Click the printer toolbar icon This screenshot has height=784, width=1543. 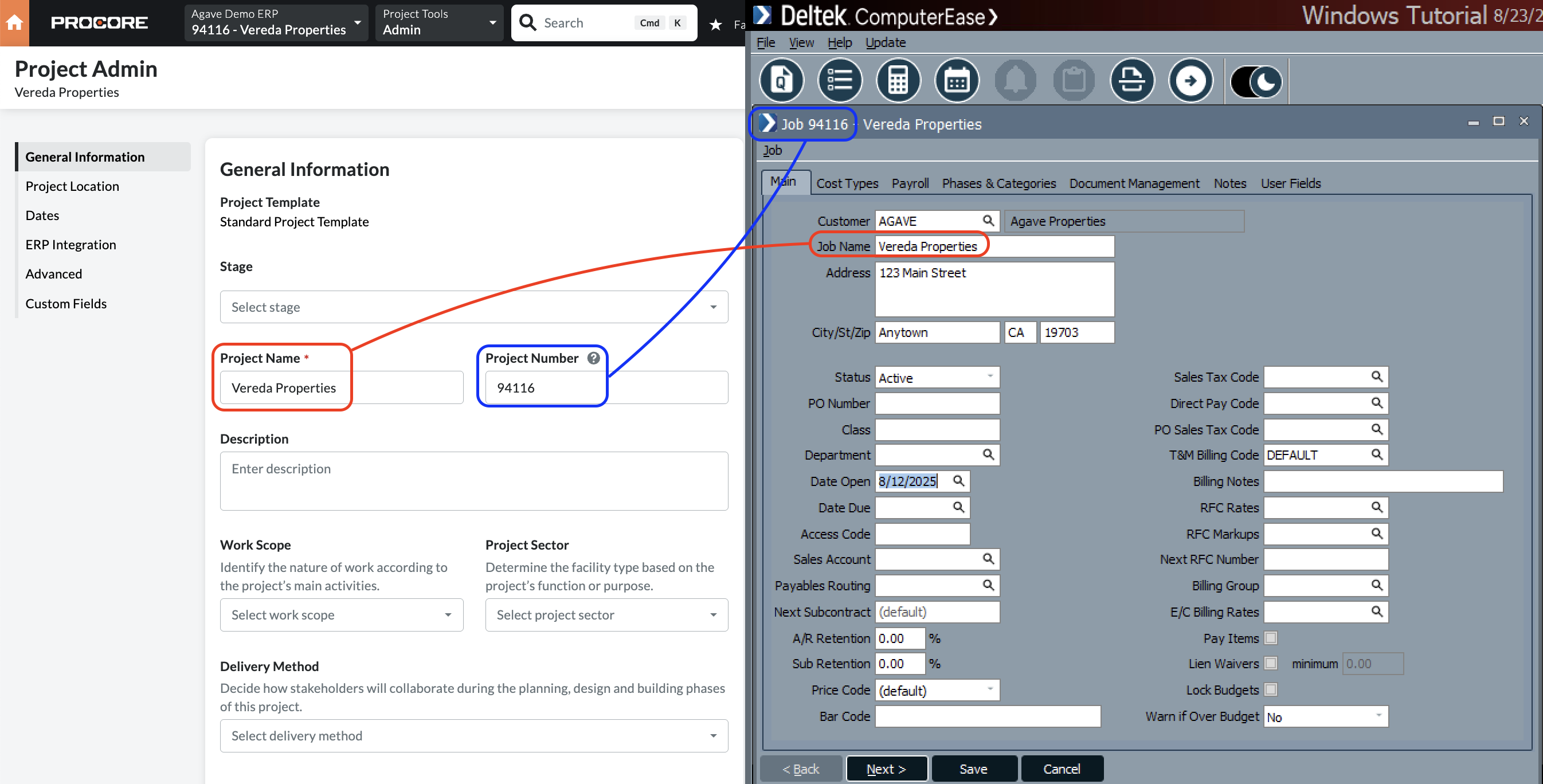pos(1132,80)
